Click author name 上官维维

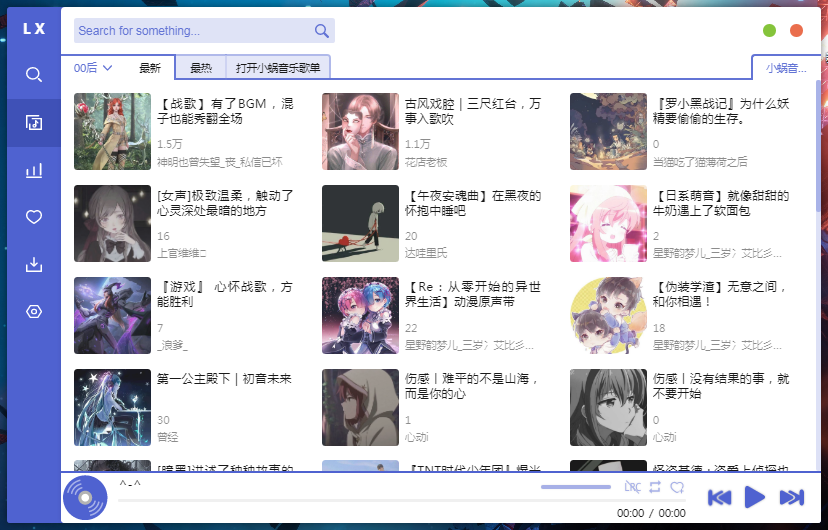(182, 253)
